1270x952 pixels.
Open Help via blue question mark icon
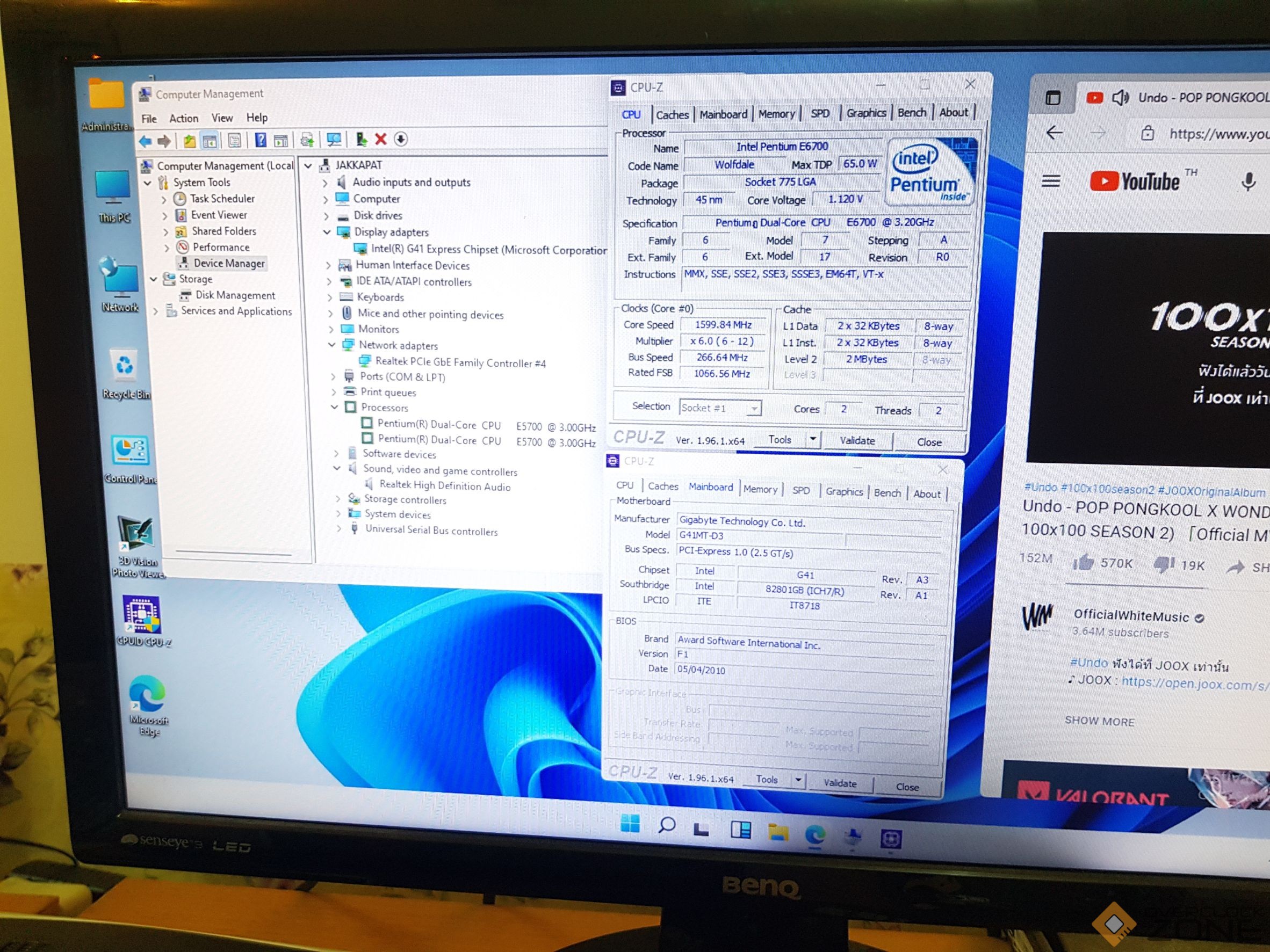[261, 140]
